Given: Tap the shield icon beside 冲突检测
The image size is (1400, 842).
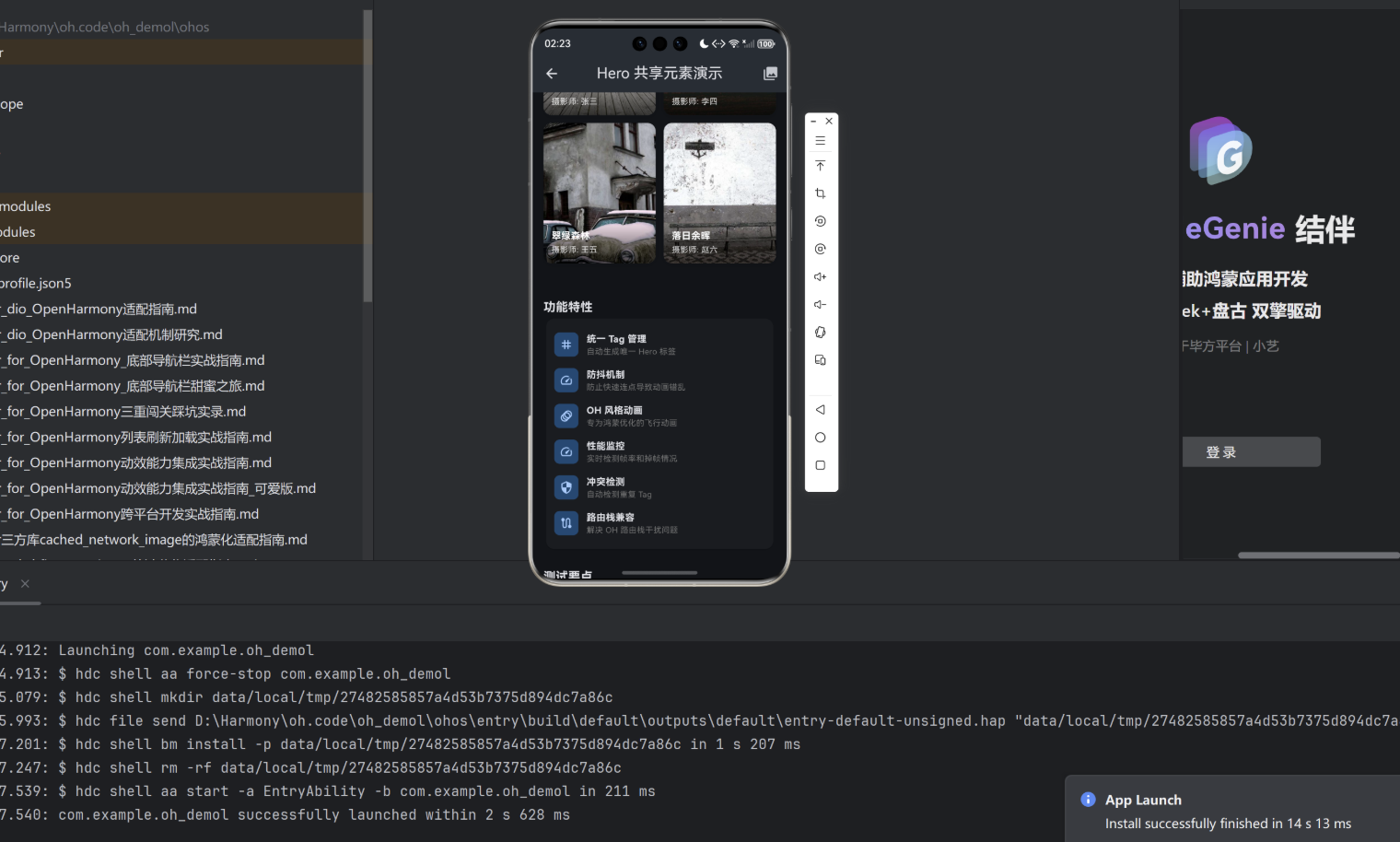Looking at the screenshot, I should [566, 487].
